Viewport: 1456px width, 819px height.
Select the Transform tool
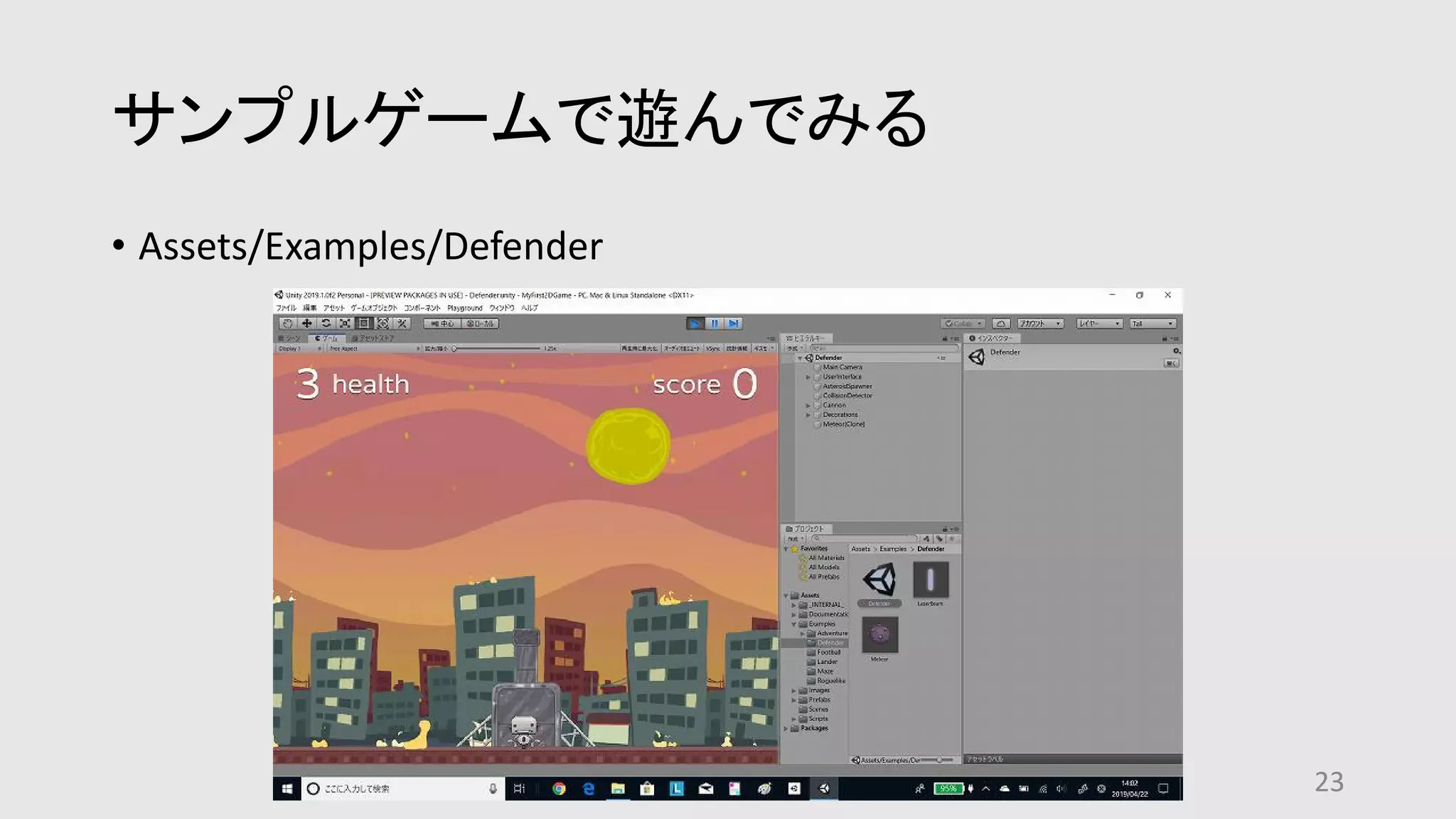(x=383, y=323)
